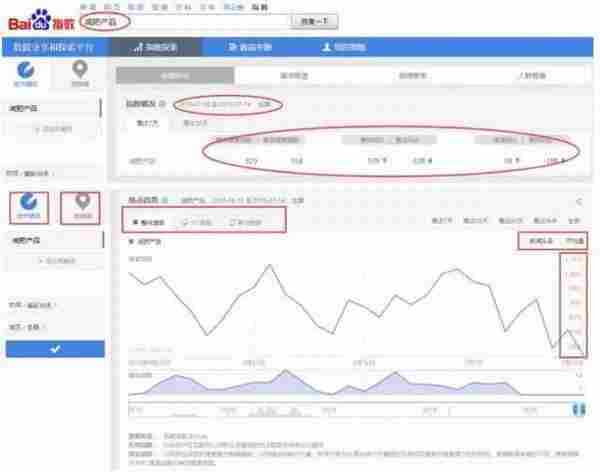600x472 pixels.
Task: Toggle the average value option above chart
Action: [x=574, y=240]
